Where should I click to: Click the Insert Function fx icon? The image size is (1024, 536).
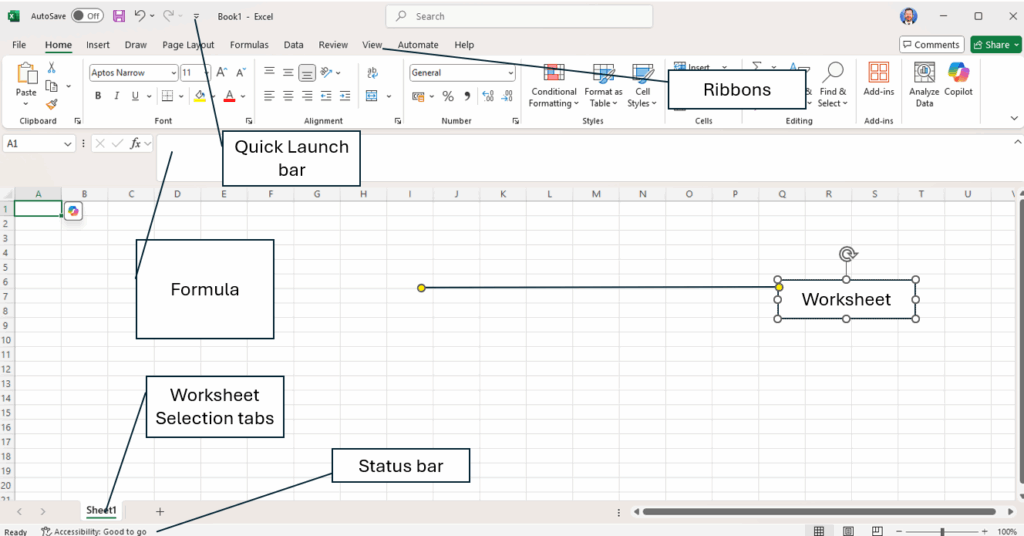coord(135,144)
